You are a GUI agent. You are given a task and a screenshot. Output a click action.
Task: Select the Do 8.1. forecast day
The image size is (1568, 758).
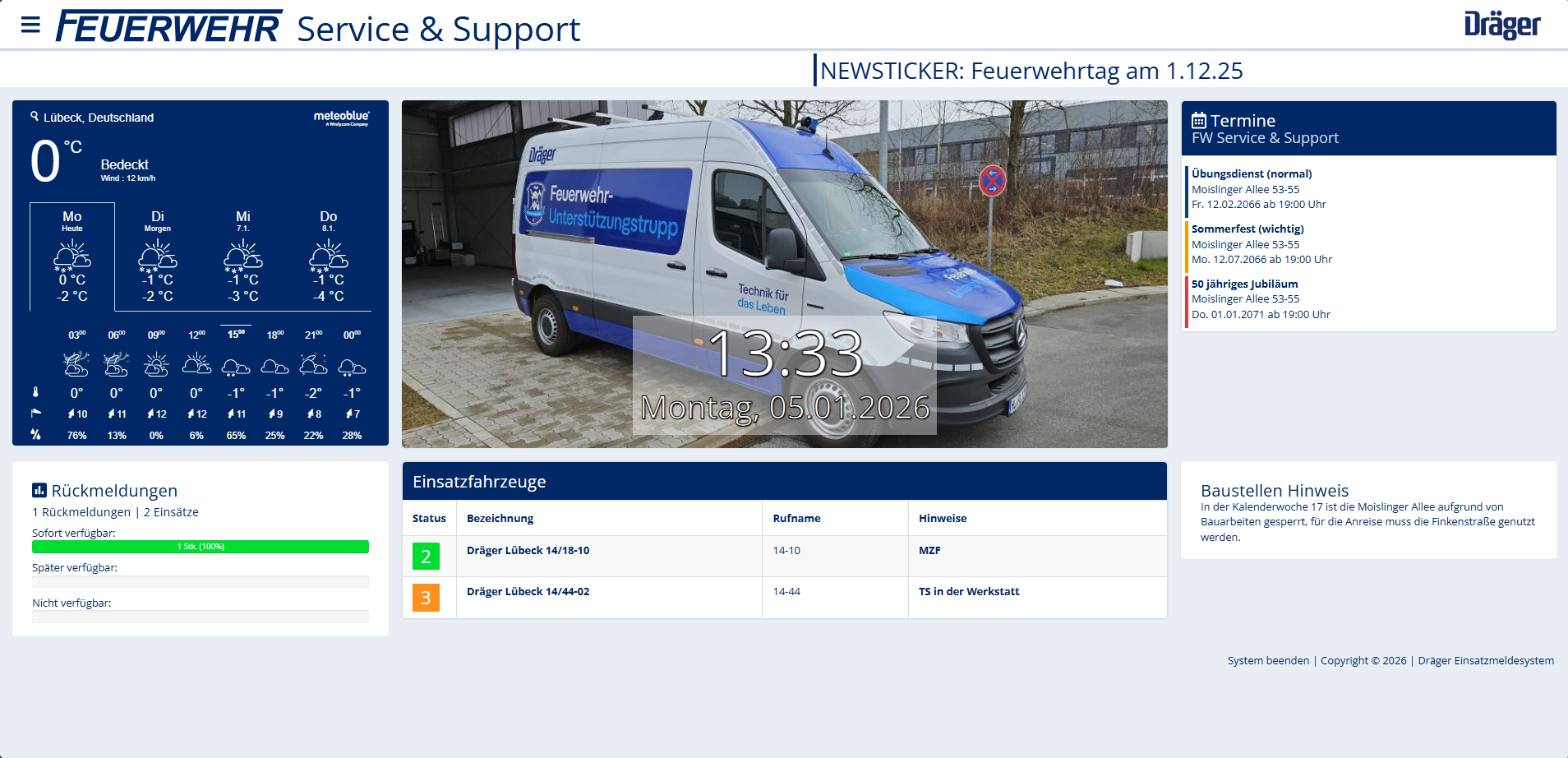tap(329, 257)
